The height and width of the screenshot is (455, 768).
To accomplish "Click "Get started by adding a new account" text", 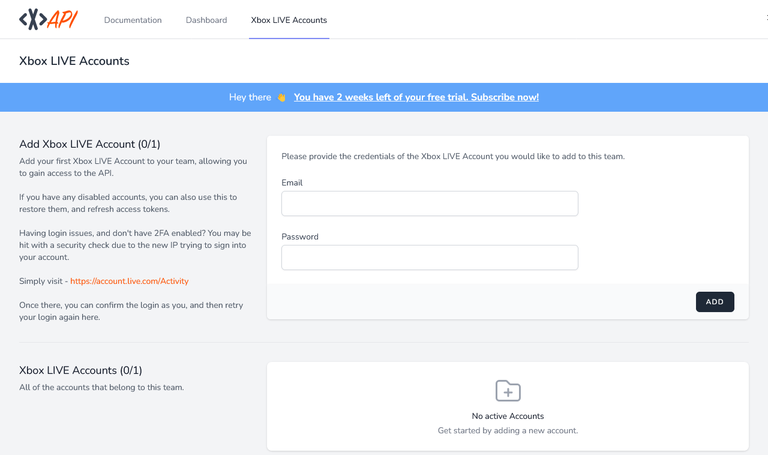I will coord(508,431).
